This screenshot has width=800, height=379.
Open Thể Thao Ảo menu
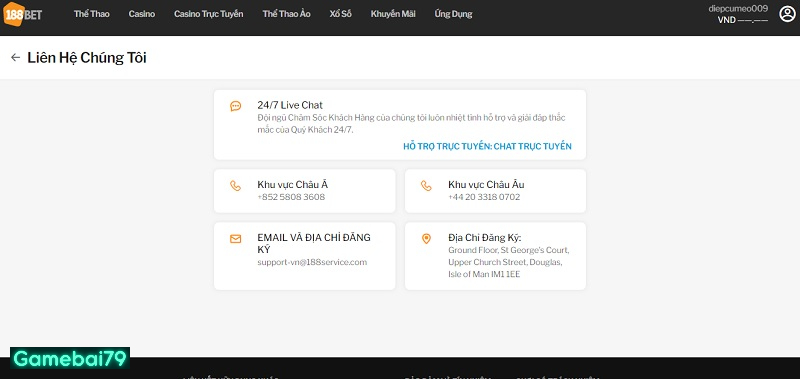click(x=287, y=14)
